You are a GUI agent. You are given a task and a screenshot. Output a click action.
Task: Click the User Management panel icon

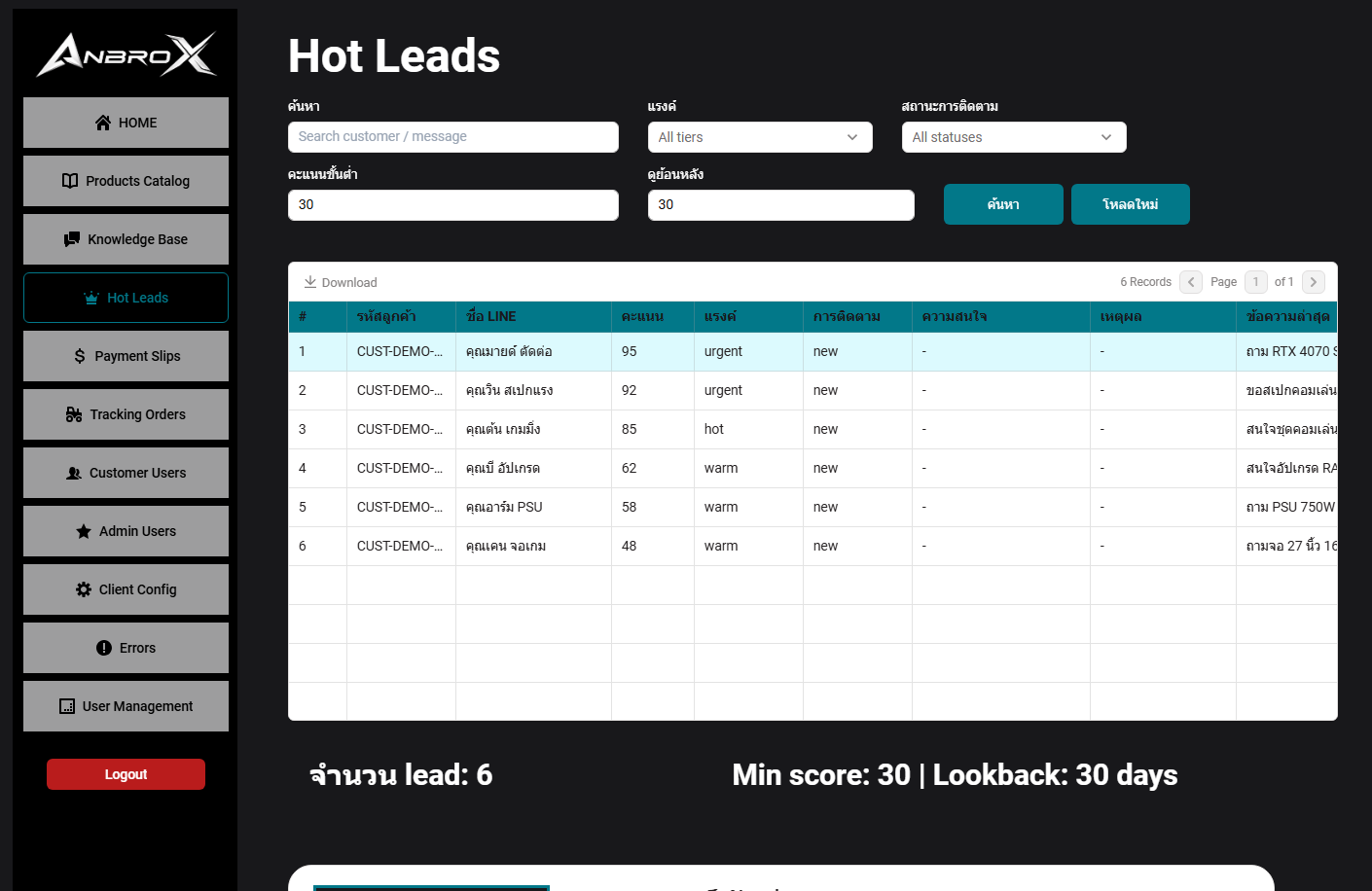(x=67, y=706)
